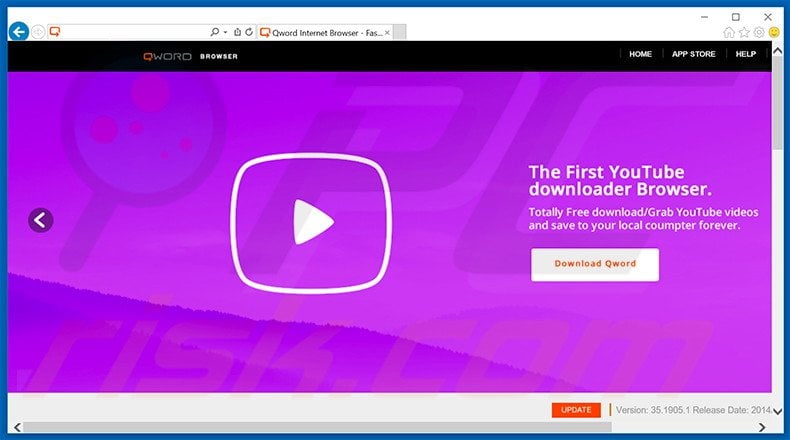Screen dimensions: 790x440
Task: Open the address bar dropdown arrow
Action: 225,32
